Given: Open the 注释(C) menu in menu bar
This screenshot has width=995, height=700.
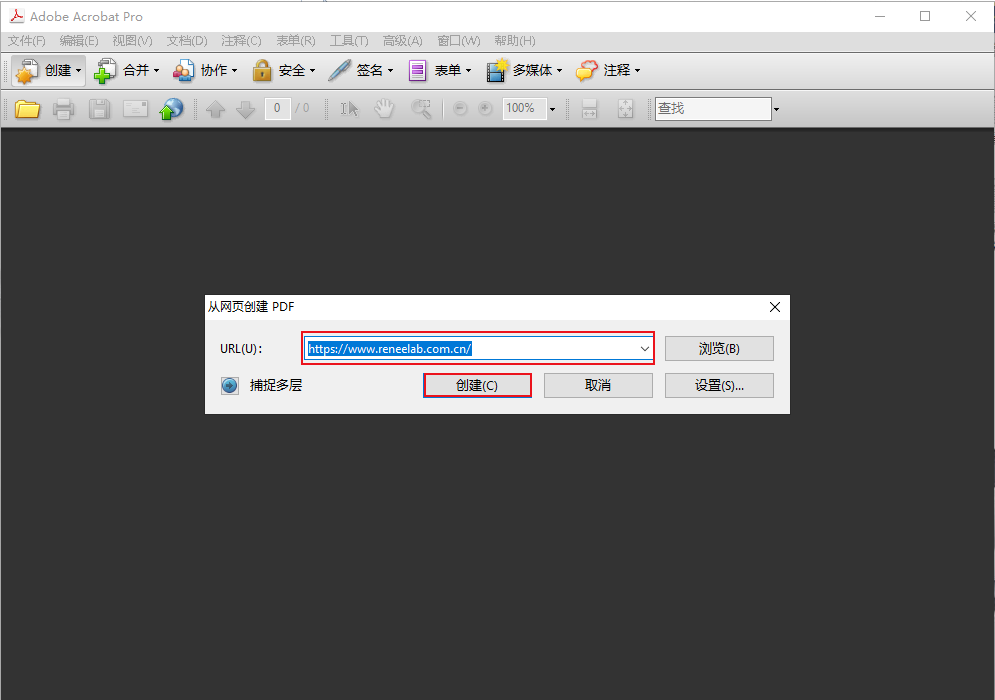Looking at the screenshot, I should click(241, 41).
